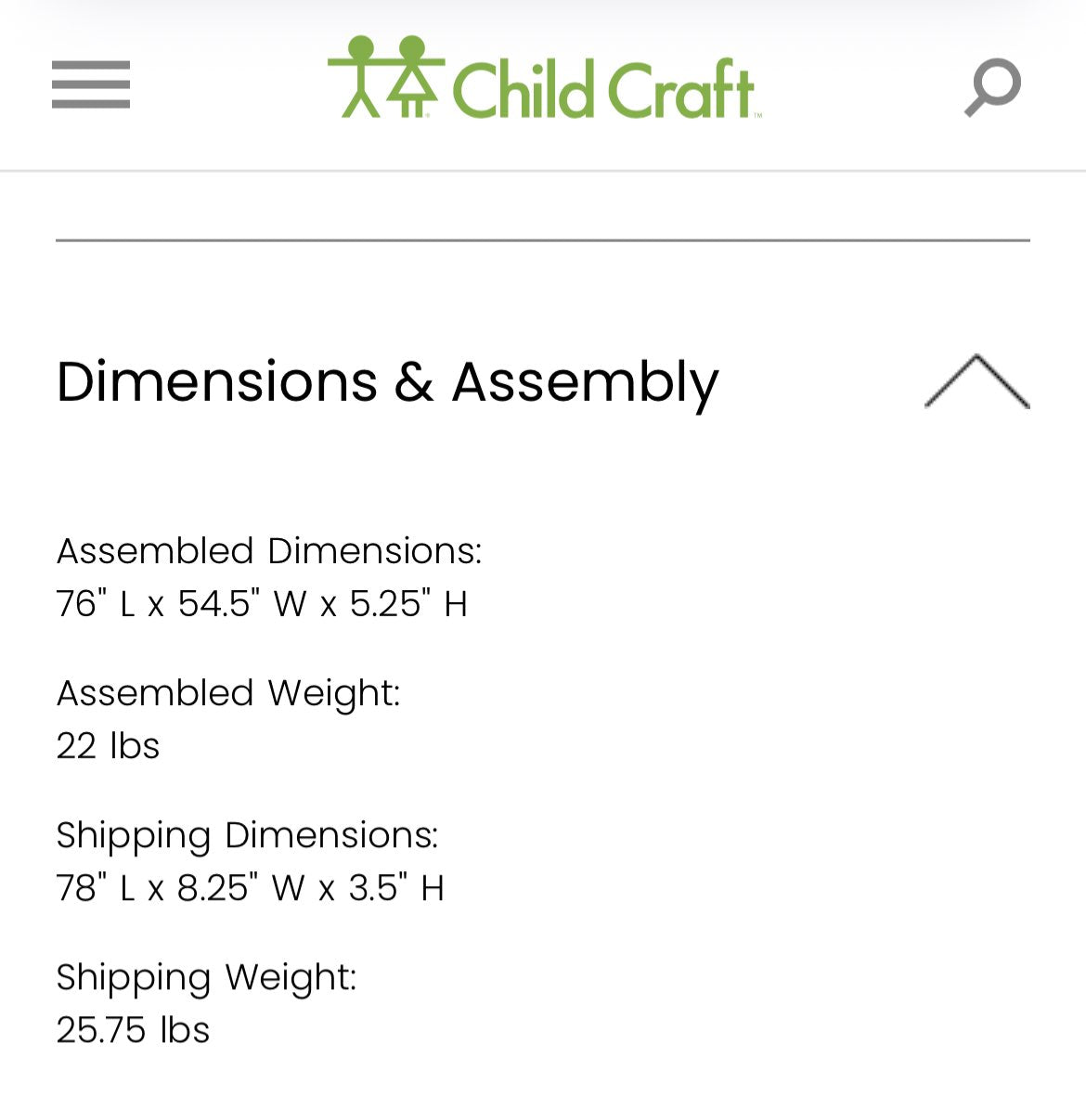This screenshot has width=1086, height=1120.
Task: Click the search magnifying glass icon
Action: [992, 87]
